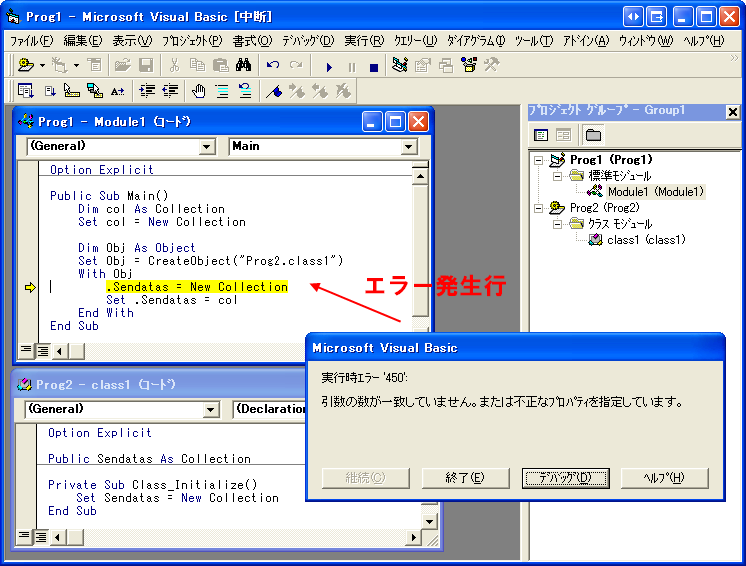Open the 編集(E) menu
Image resolution: width=746 pixels, height=566 pixels.
[x=83, y=41]
